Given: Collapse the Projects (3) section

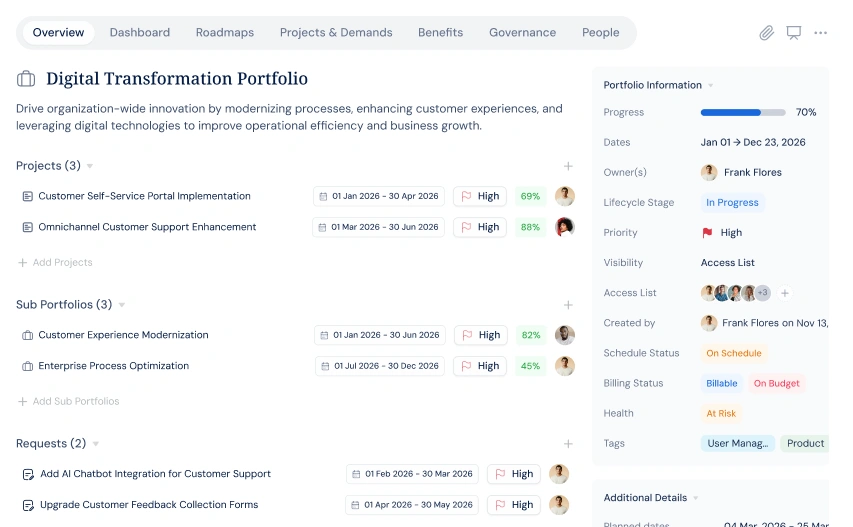Looking at the screenshot, I should (x=90, y=166).
